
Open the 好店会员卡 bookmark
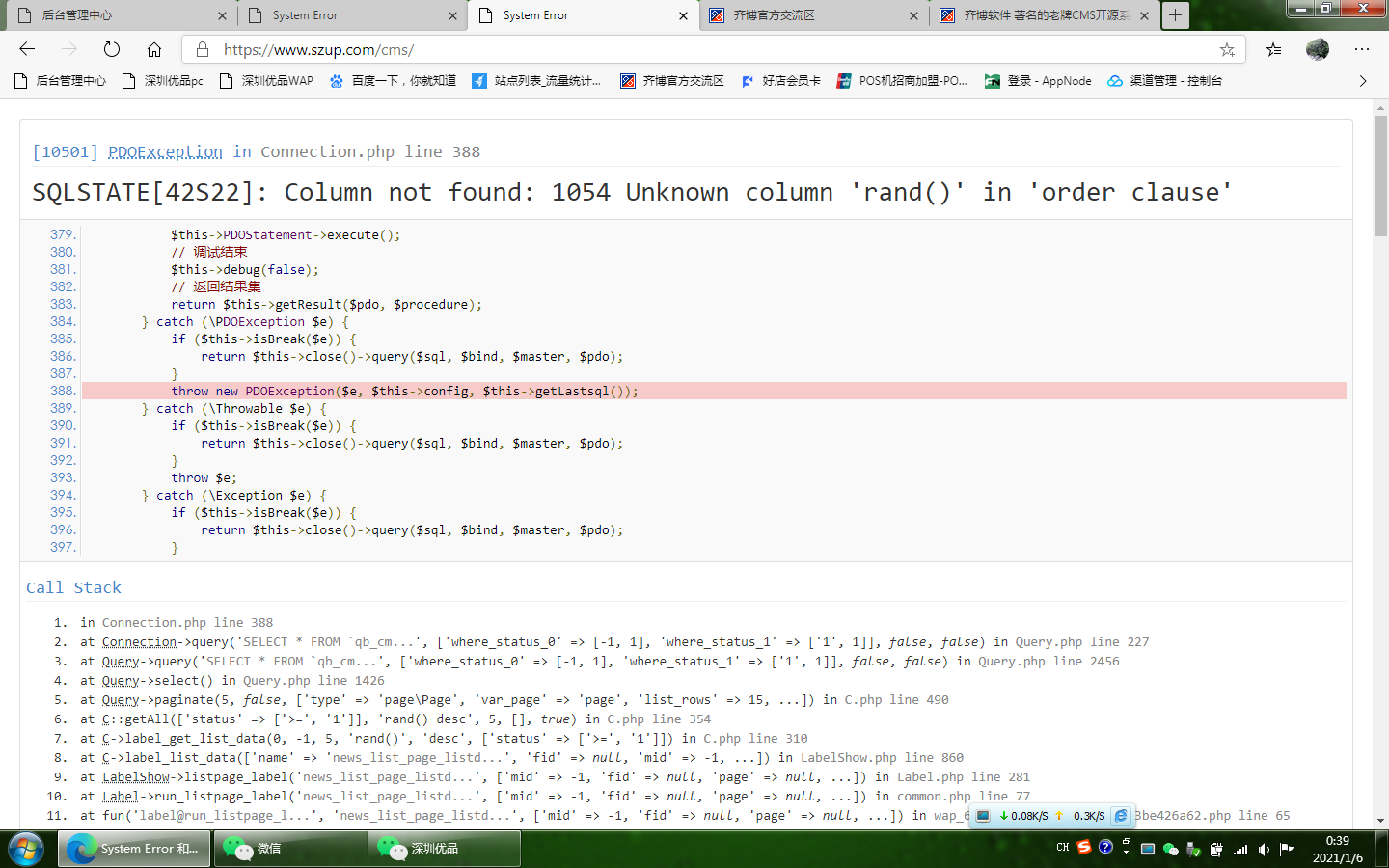click(780, 81)
